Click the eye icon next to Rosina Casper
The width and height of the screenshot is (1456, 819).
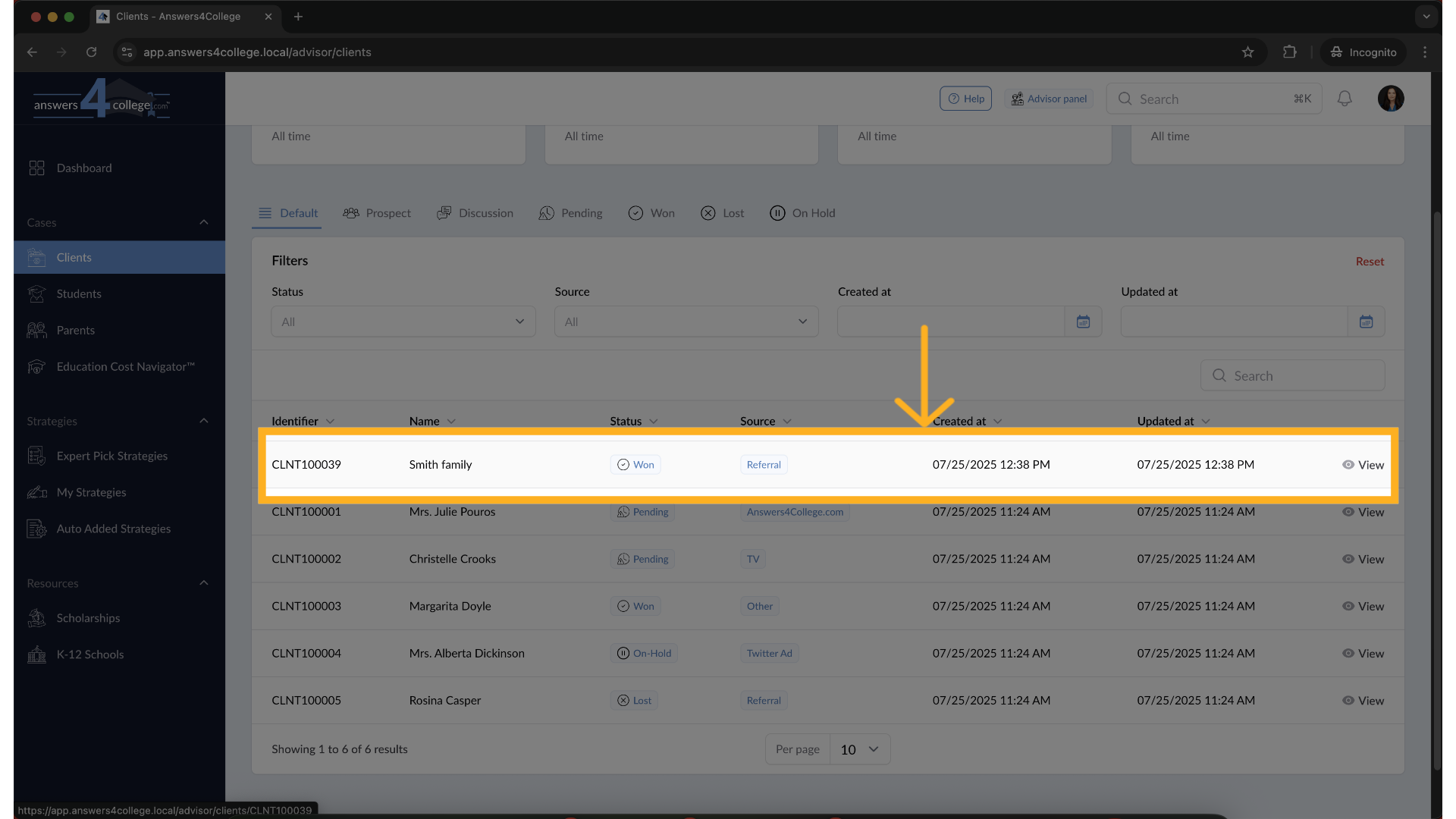pos(1348,700)
